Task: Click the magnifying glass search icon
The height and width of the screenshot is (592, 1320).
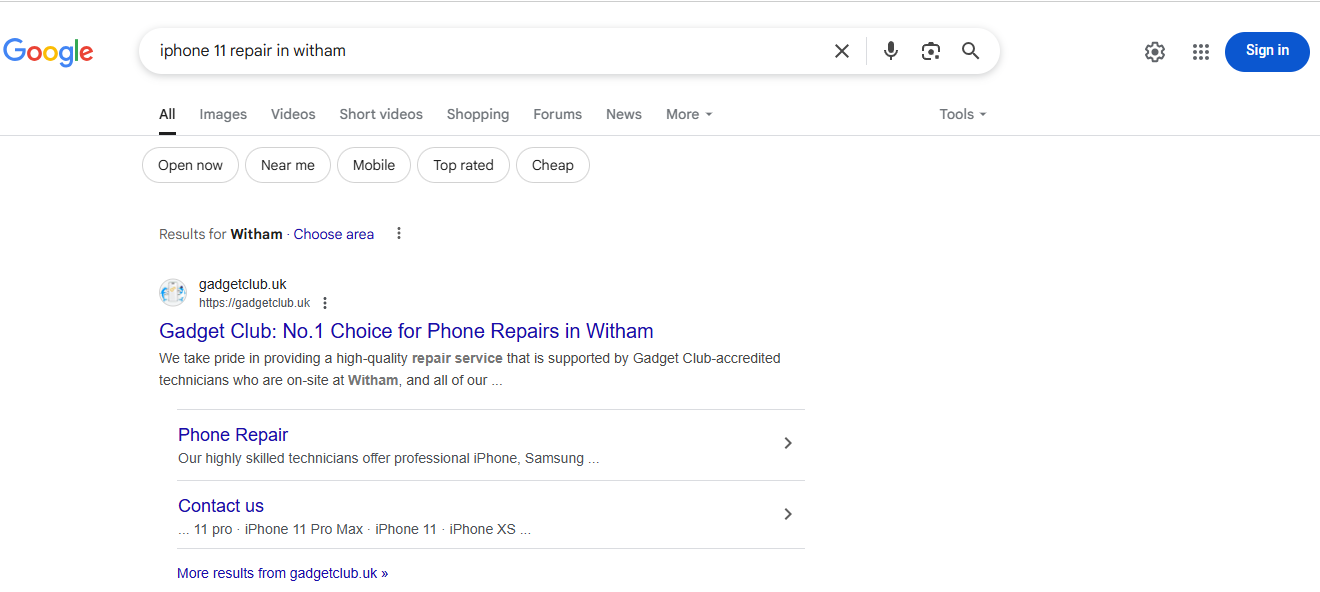Action: (971, 51)
